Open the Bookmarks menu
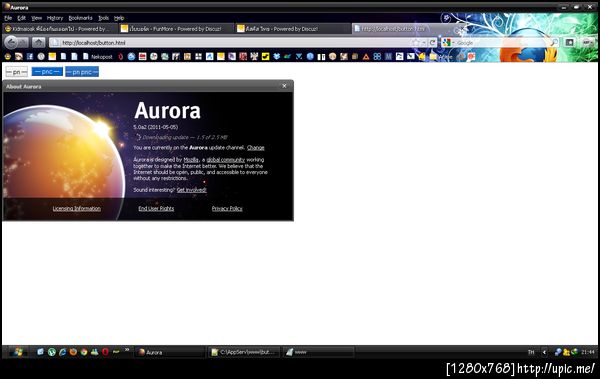Screen dimensions: 600x379 pos(80,18)
